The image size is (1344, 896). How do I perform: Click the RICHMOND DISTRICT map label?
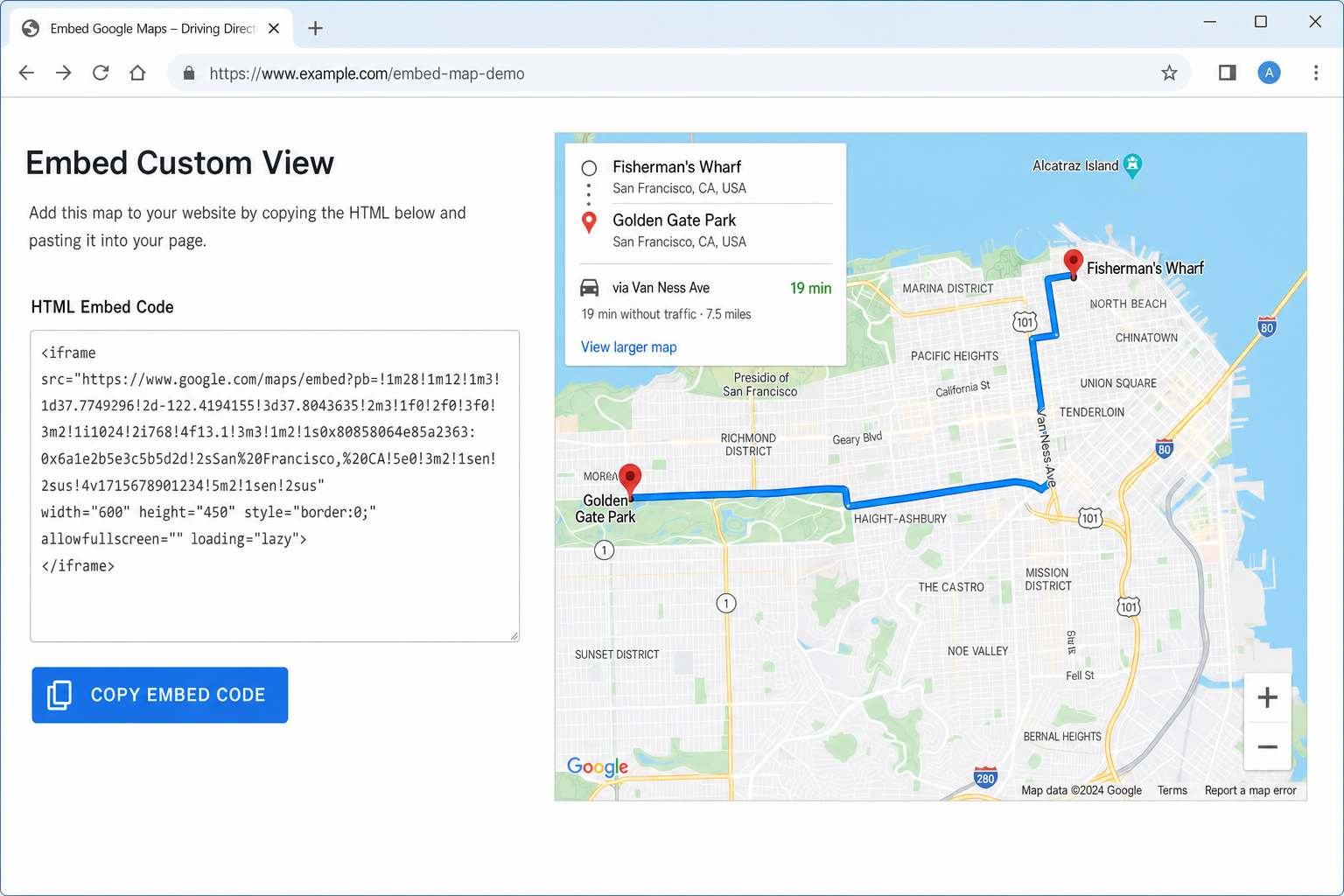(x=748, y=444)
